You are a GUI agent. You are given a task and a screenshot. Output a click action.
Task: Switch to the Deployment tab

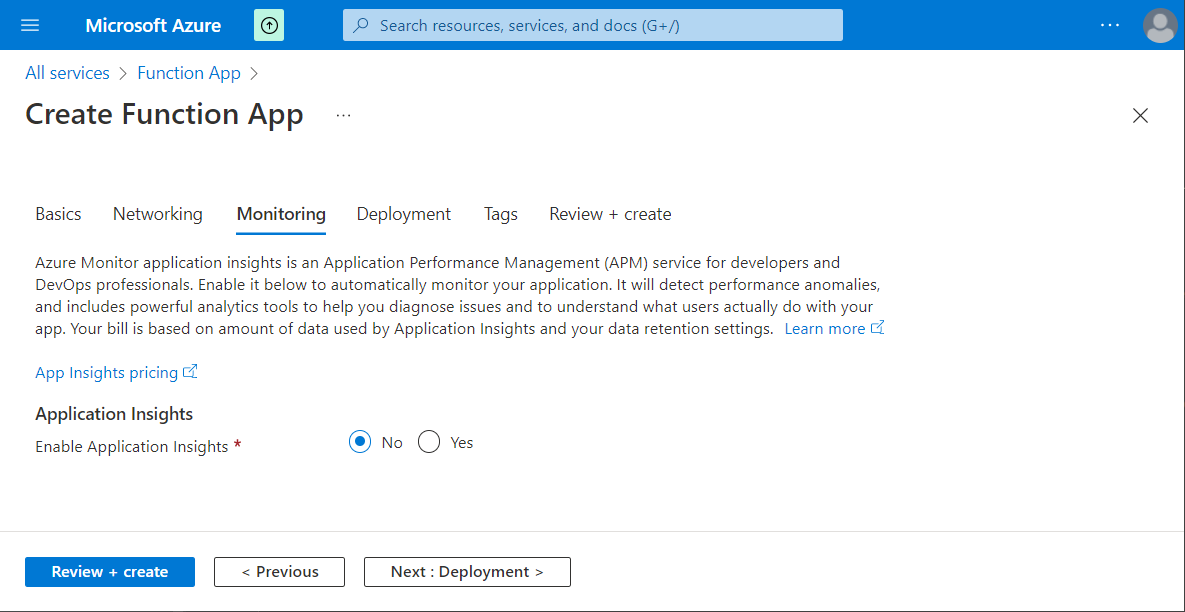point(404,215)
